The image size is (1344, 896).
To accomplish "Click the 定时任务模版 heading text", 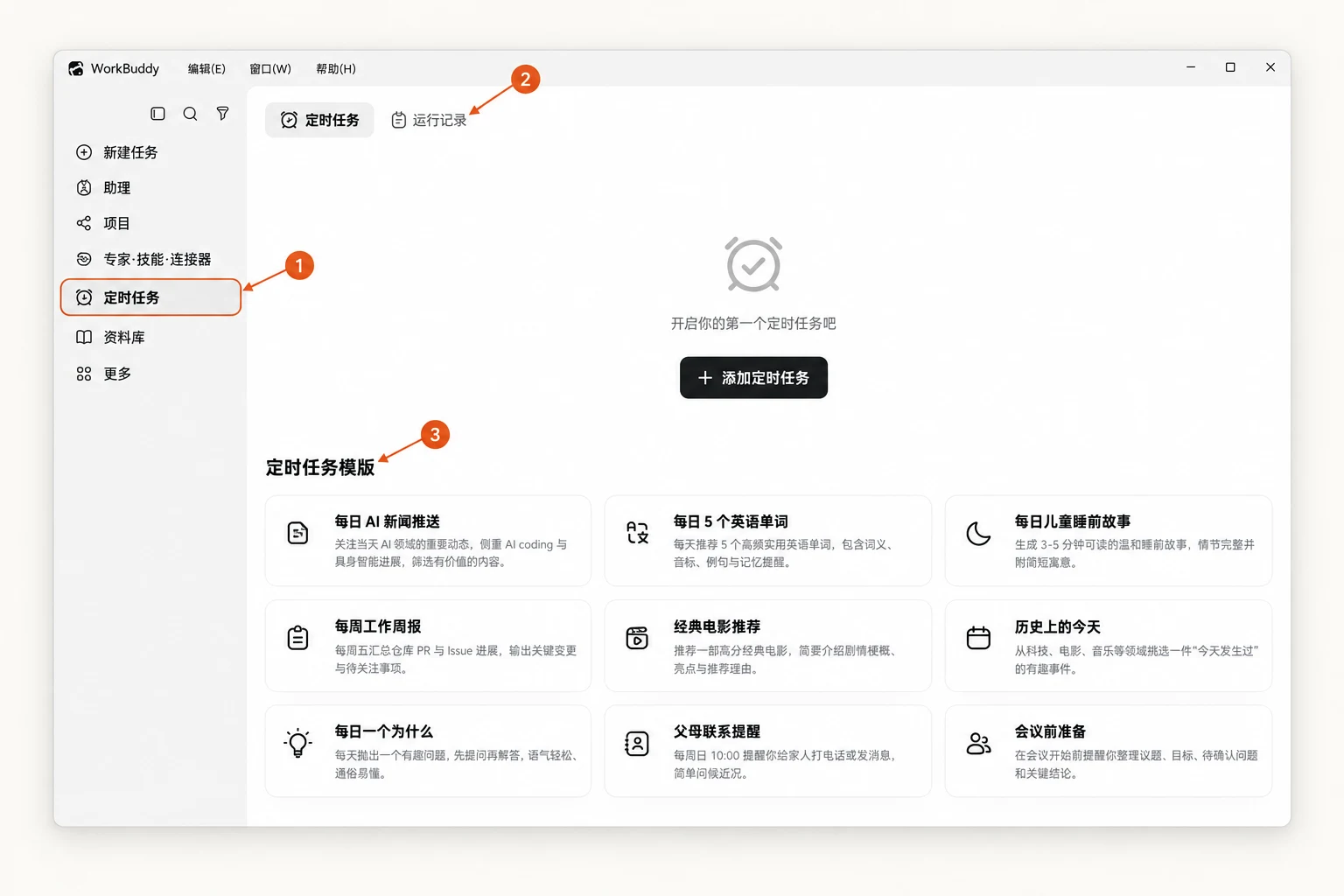I will pos(320,467).
